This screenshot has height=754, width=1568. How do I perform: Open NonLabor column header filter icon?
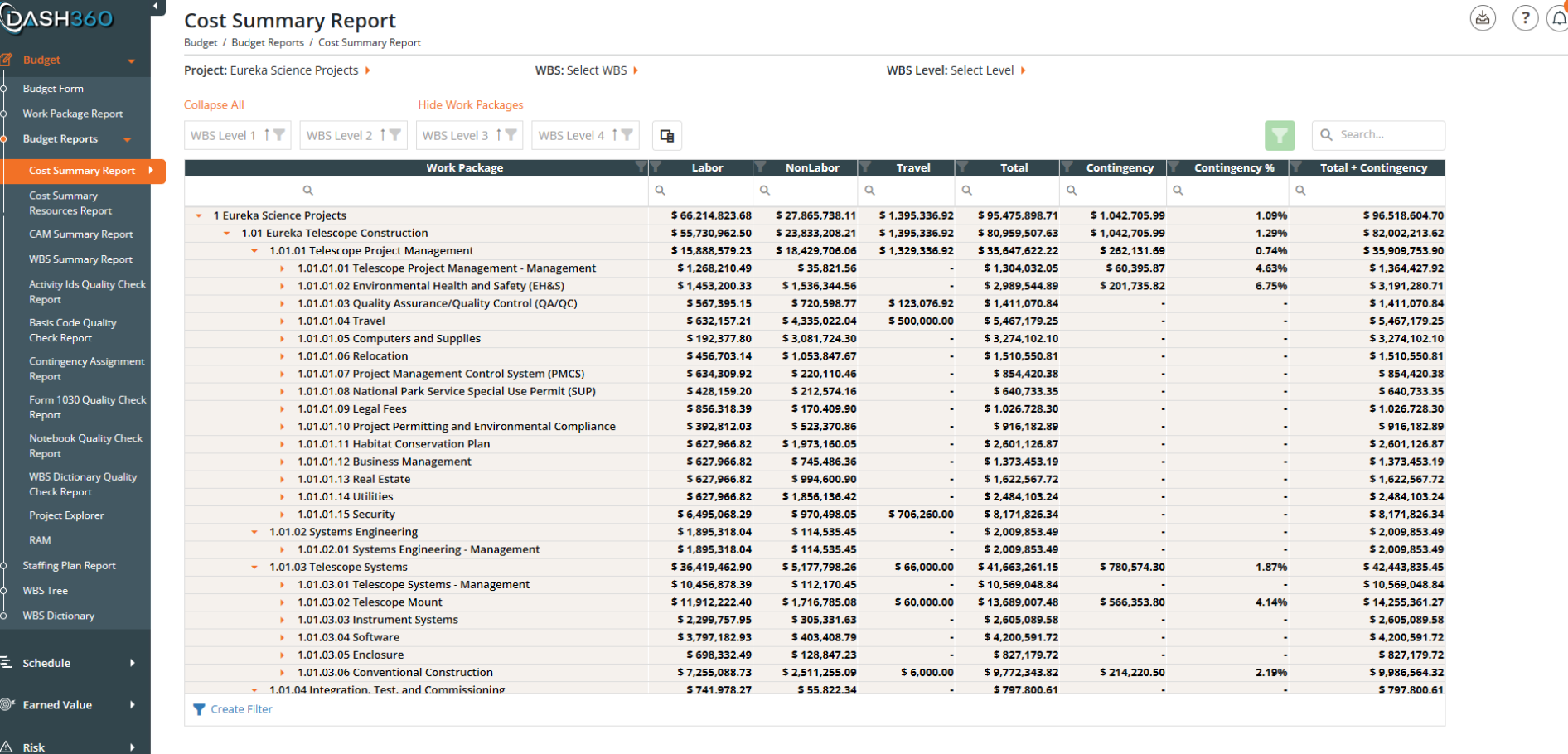(760, 167)
